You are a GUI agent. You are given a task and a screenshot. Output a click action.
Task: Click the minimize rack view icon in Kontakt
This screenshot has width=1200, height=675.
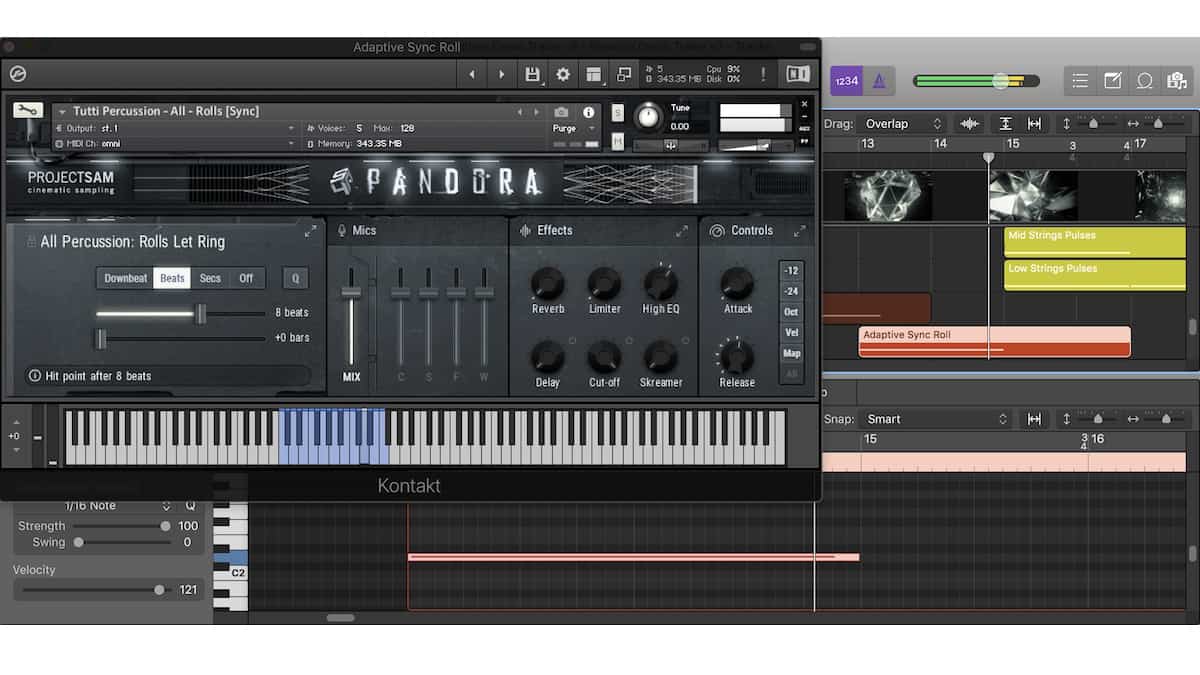624,74
